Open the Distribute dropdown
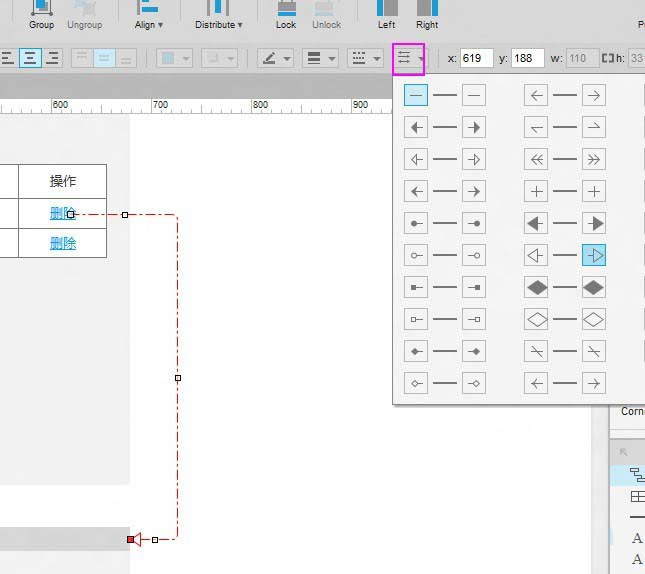645x574 pixels. [218, 14]
